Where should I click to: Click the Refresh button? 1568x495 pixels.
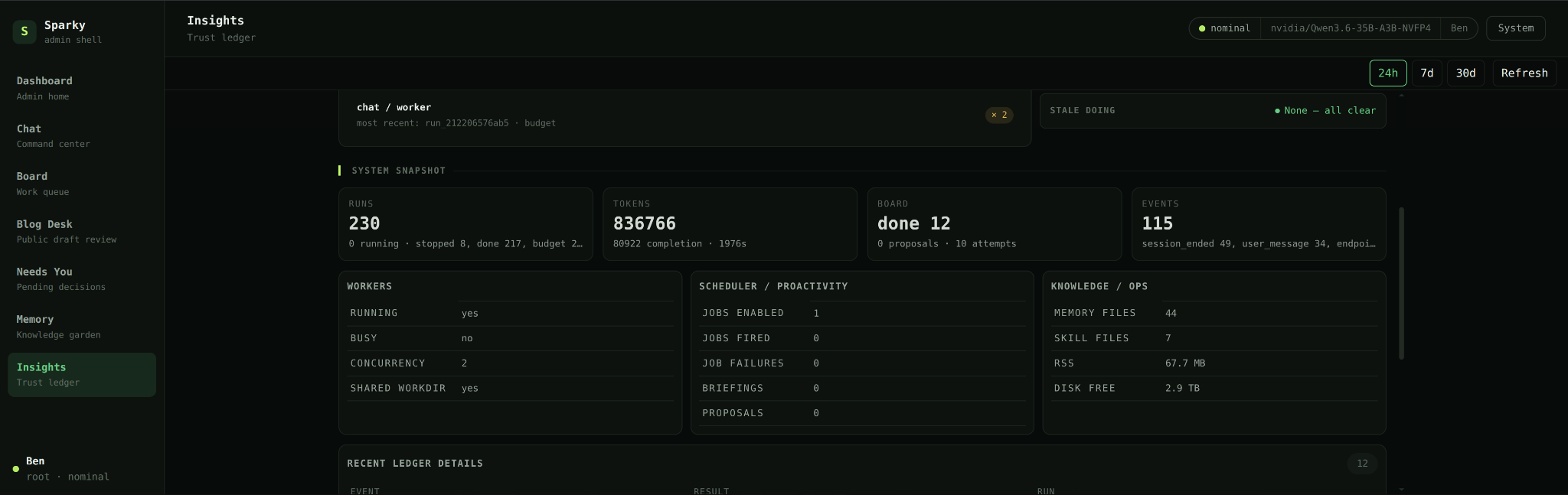[x=1524, y=73]
